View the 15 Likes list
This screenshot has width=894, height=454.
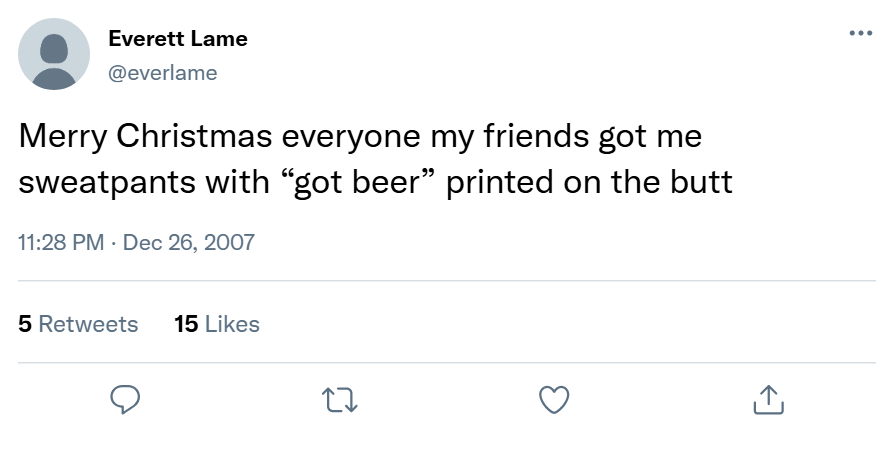tap(216, 324)
